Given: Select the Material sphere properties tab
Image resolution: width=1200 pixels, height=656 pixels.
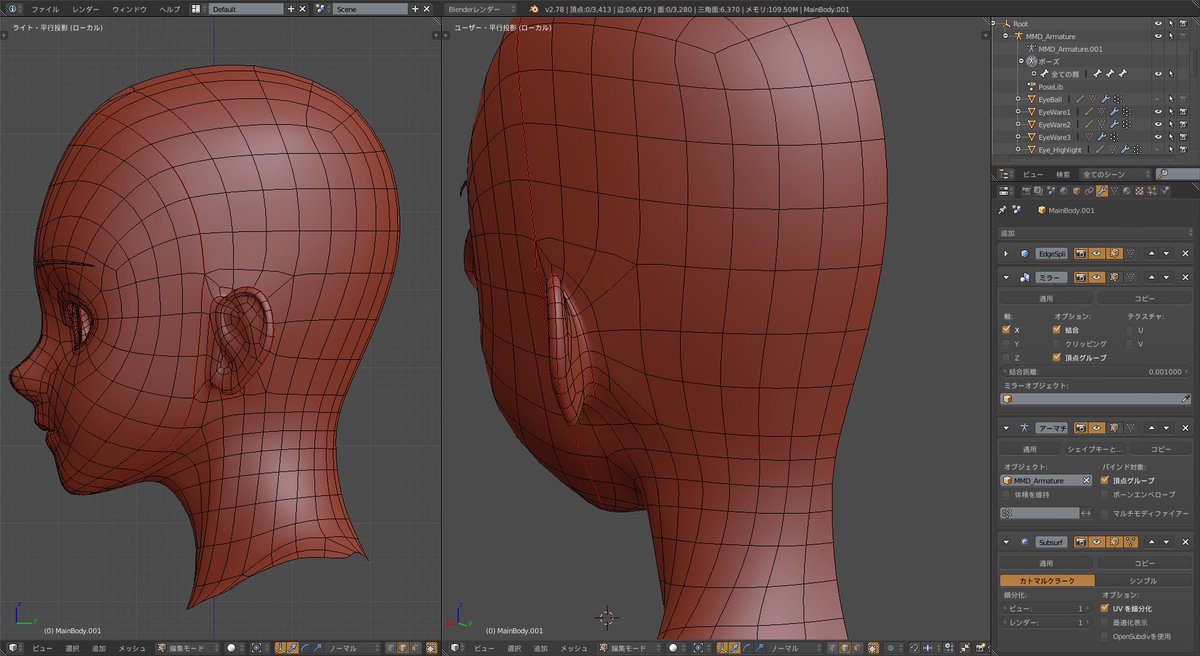Looking at the screenshot, I should [x=1126, y=190].
